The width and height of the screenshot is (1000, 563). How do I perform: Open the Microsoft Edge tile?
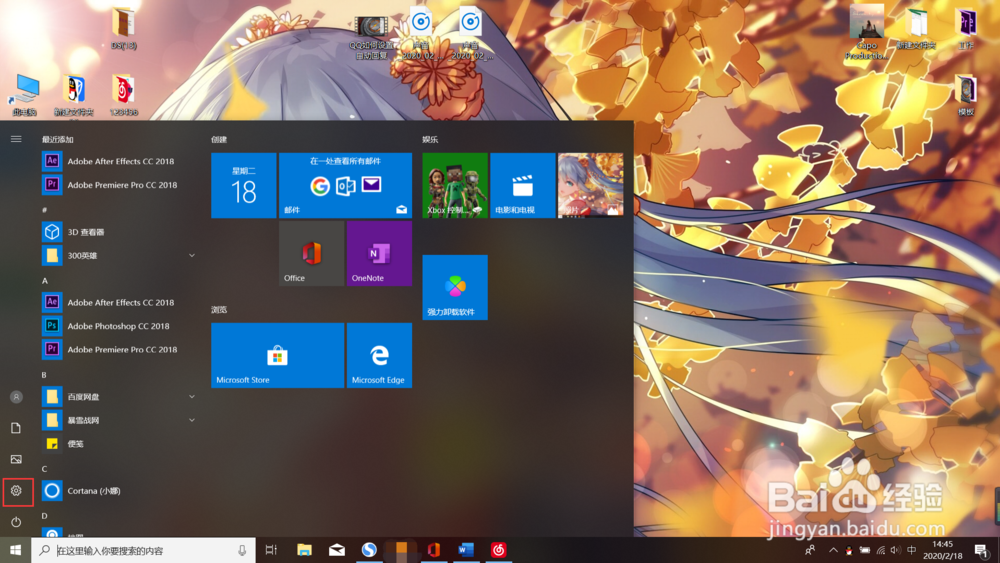379,355
